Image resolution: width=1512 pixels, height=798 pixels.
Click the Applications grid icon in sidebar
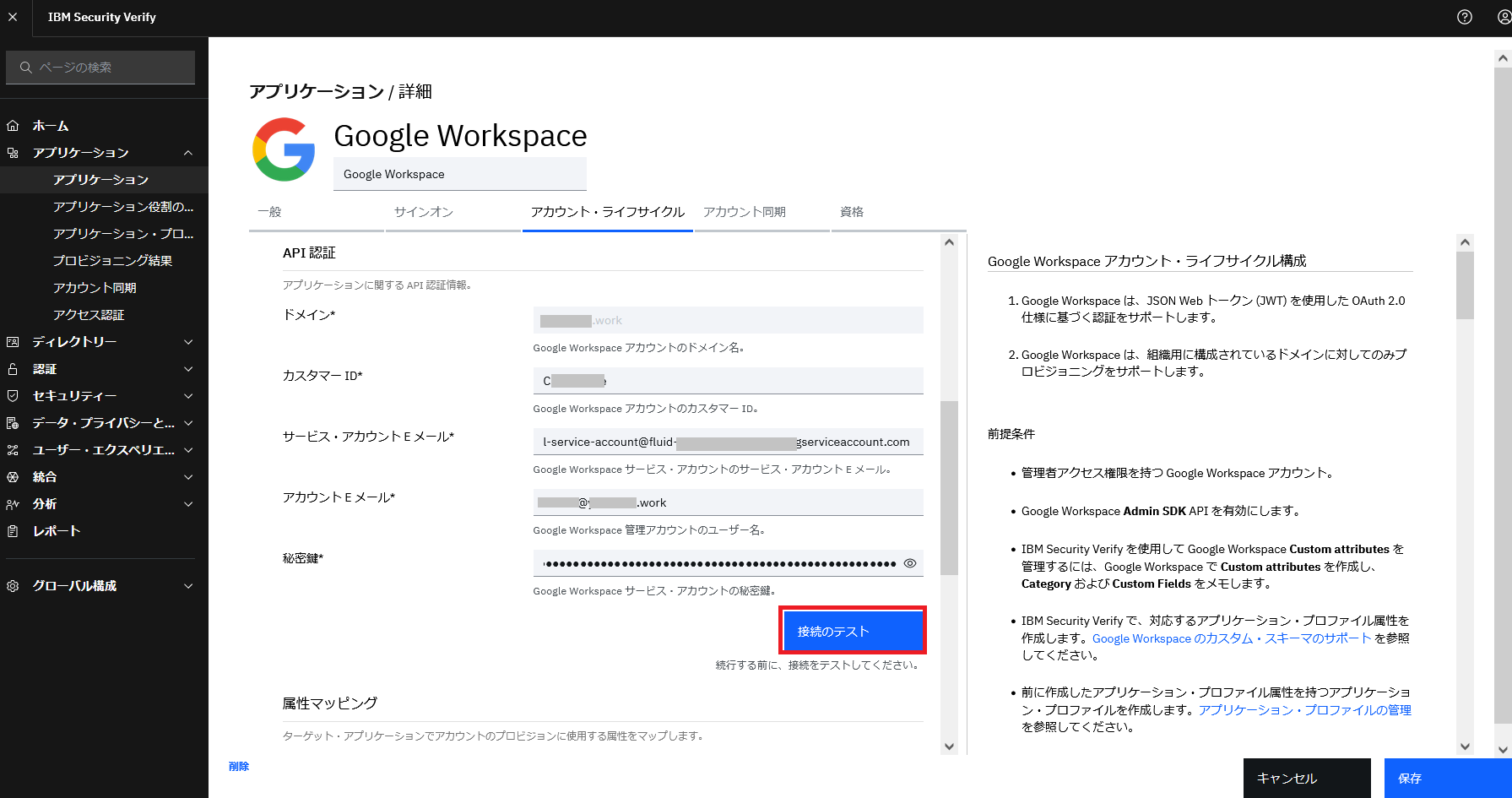13,153
